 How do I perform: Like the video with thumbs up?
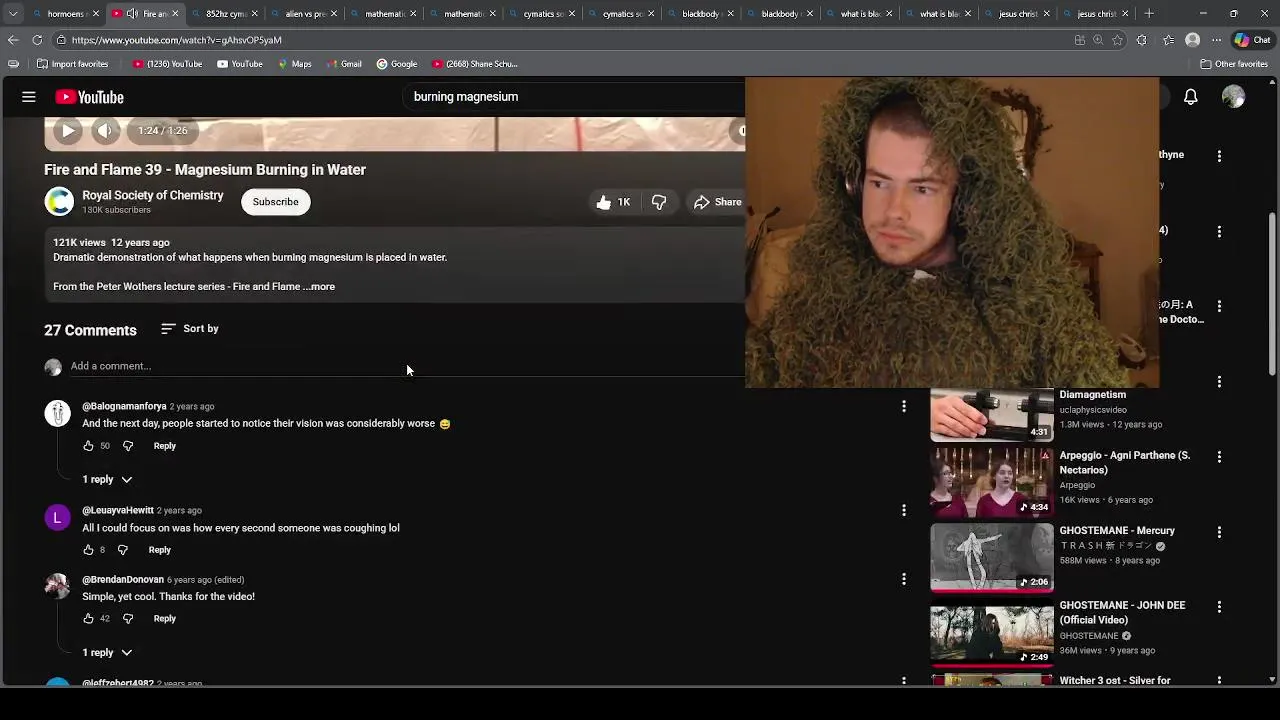click(612, 202)
